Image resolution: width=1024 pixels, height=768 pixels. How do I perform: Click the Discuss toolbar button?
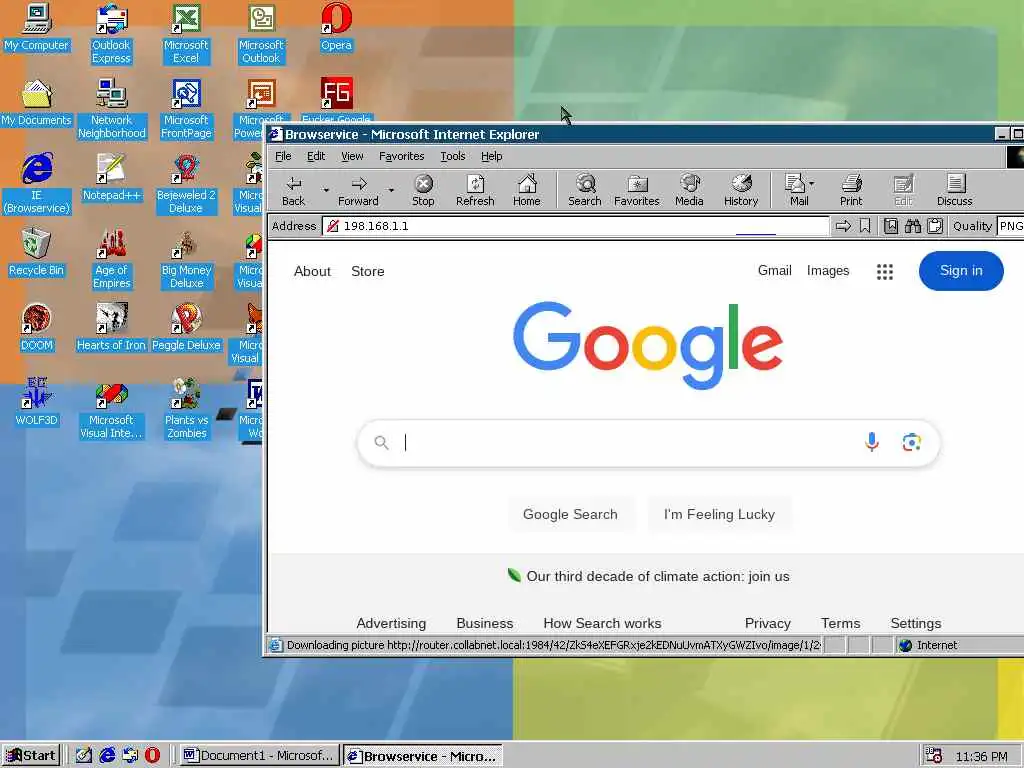point(955,191)
